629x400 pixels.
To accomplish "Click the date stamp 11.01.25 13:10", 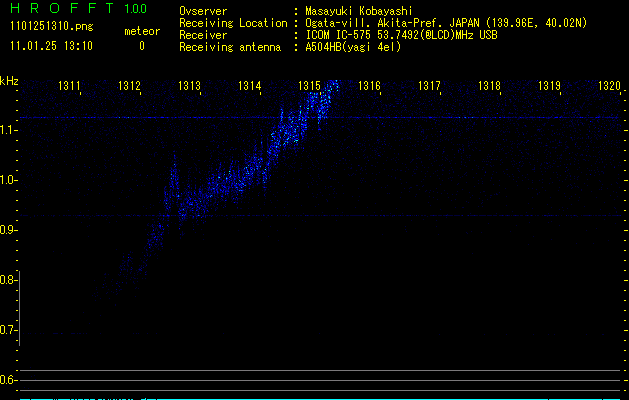I will click(x=51, y=46).
